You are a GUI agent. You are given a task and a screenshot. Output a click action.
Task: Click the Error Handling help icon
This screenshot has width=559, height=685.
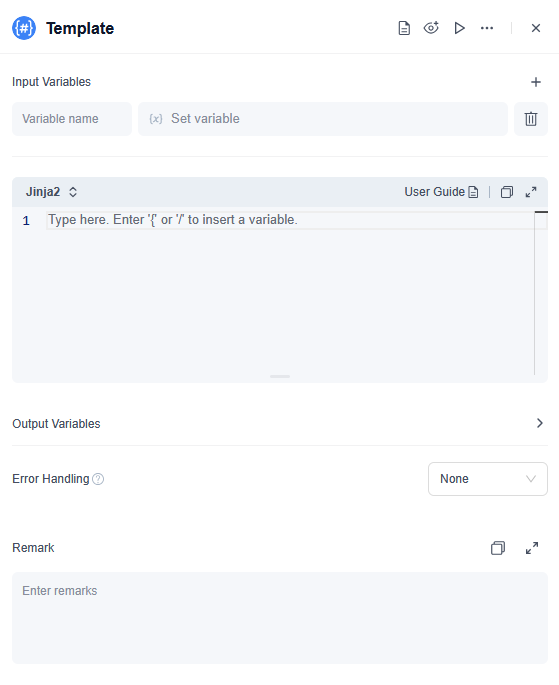pyautogui.click(x=98, y=479)
